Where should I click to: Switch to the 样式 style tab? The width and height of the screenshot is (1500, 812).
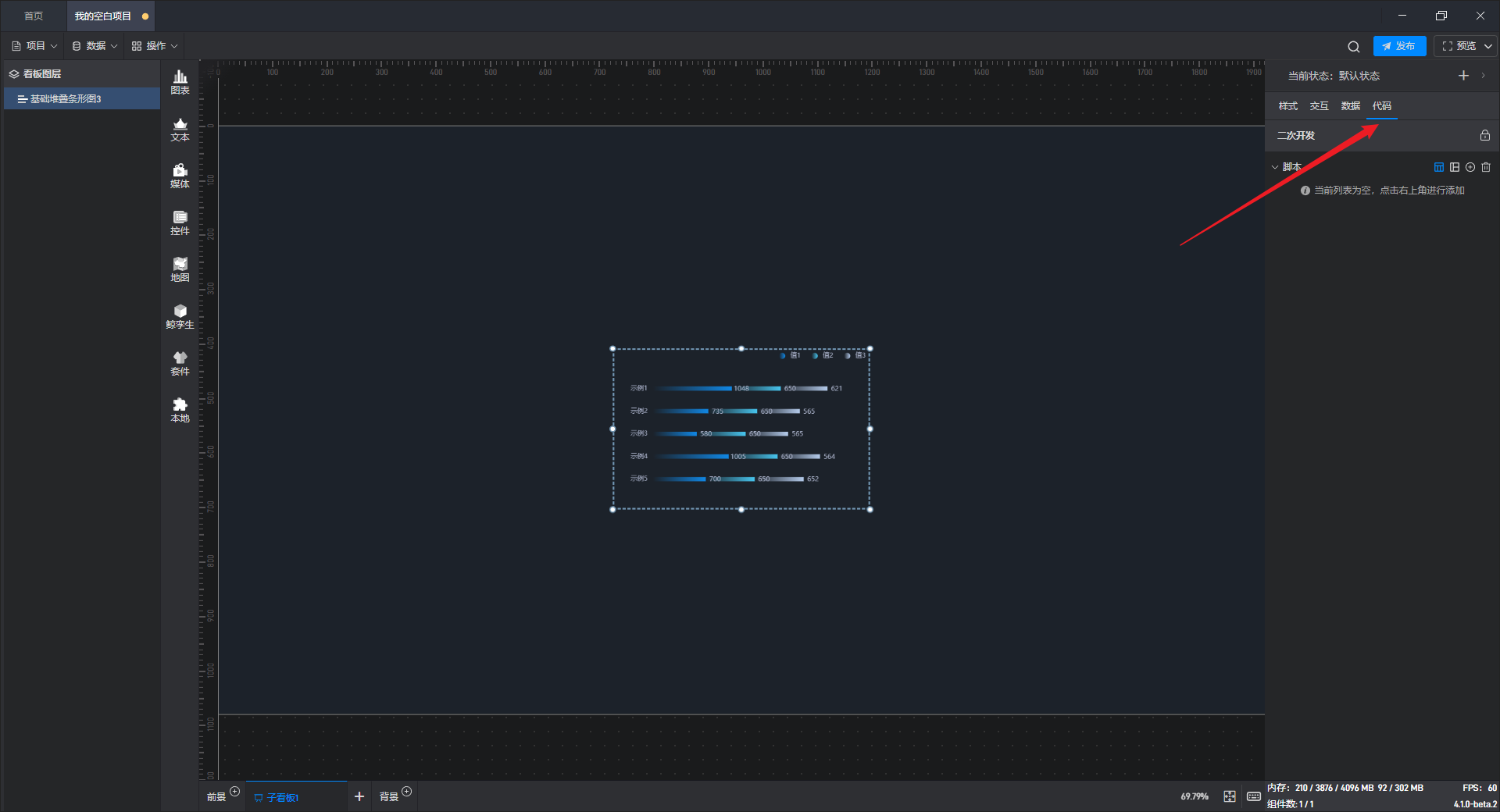pyautogui.click(x=1287, y=106)
